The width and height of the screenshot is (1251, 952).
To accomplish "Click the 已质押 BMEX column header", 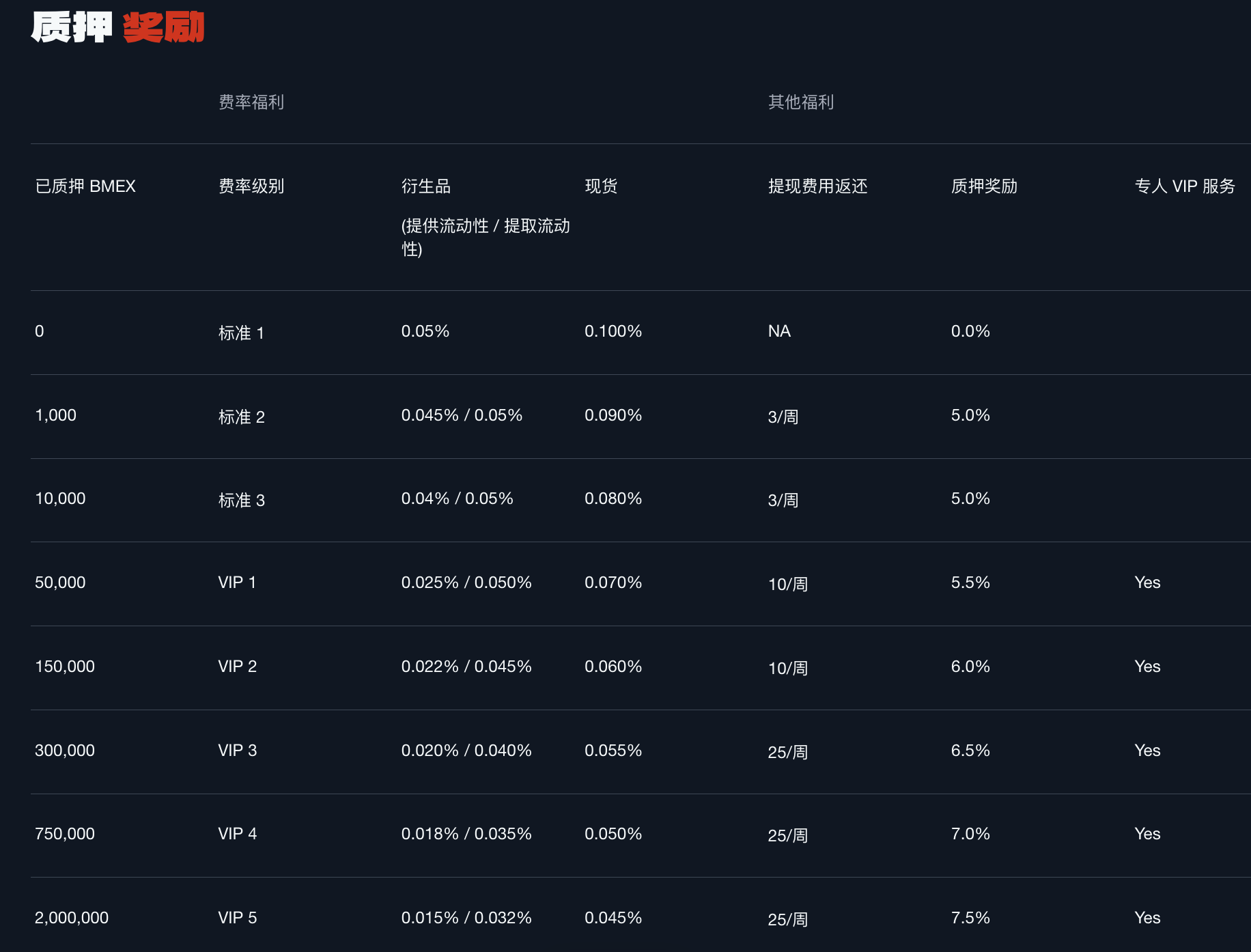I will [86, 186].
